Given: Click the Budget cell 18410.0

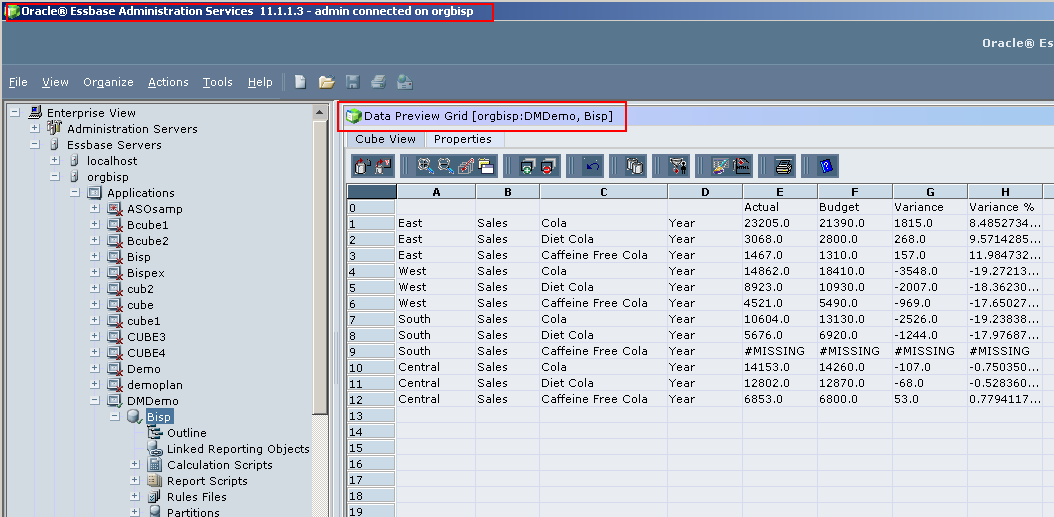Looking at the screenshot, I should pyautogui.click(x=855, y=271).
